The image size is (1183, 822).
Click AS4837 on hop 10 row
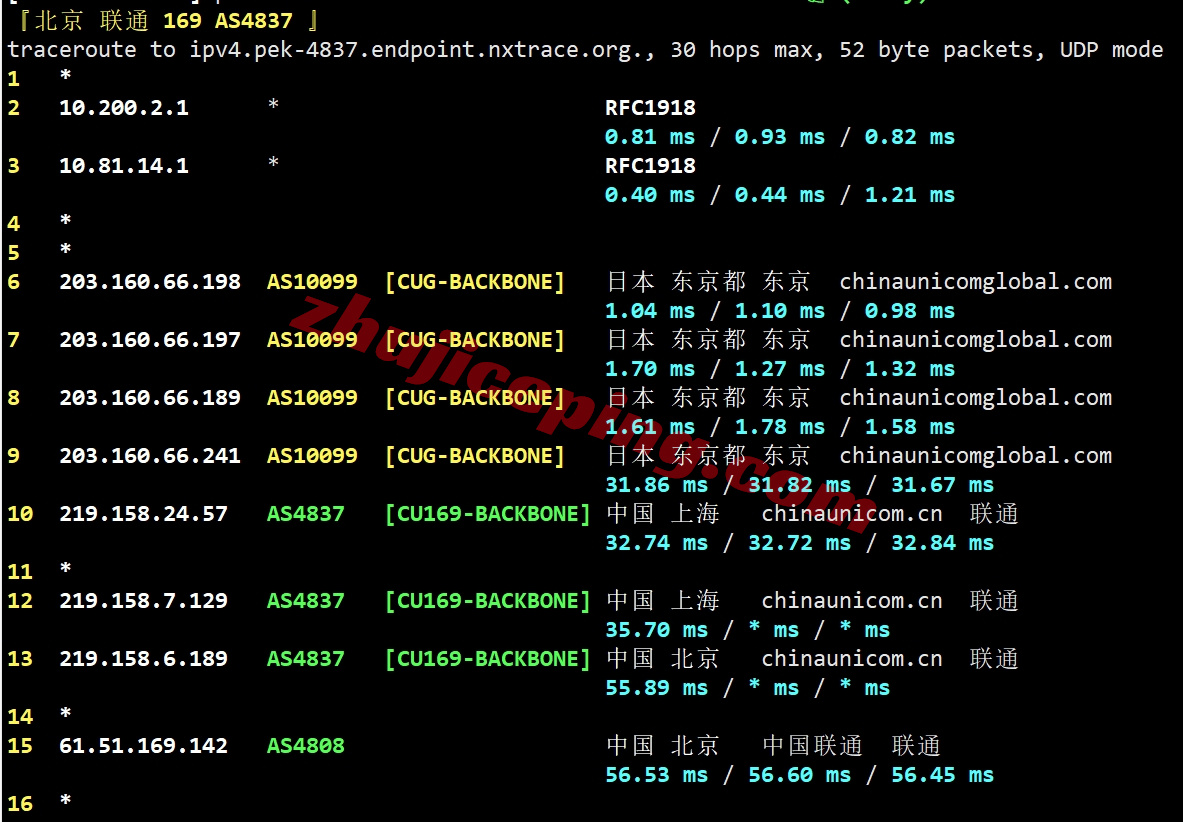(x=306, y=514)
